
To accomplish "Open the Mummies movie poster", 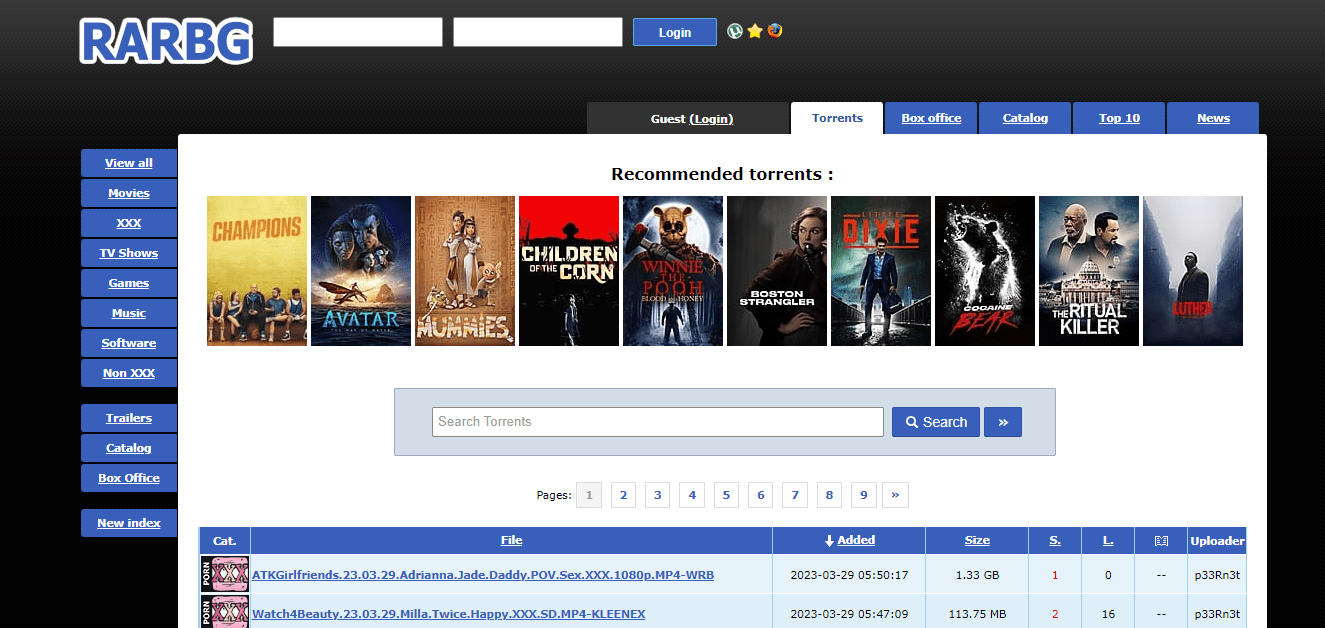I will (x=465, y=271).
